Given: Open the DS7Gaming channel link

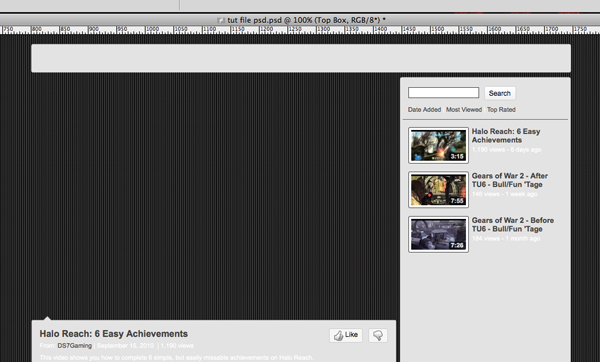Looking at the screenshot, I should (75, 346).
